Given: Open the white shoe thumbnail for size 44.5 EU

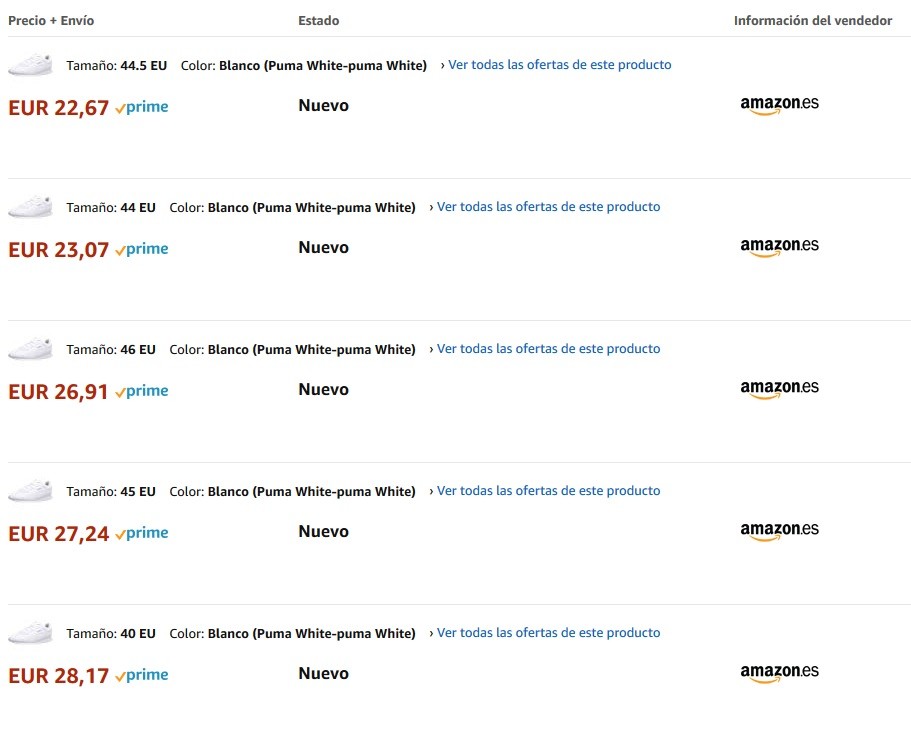Looking at the screenshot, I should (30, 65).
